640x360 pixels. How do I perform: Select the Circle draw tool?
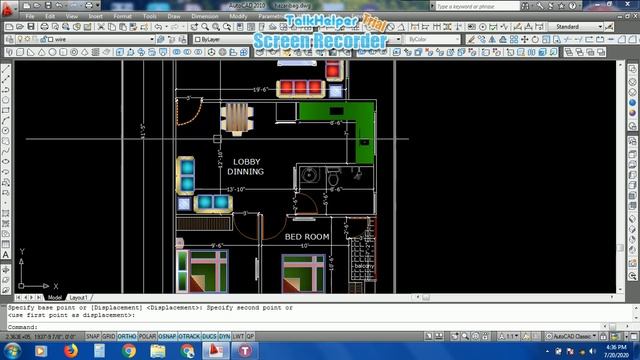coord(6,131)
